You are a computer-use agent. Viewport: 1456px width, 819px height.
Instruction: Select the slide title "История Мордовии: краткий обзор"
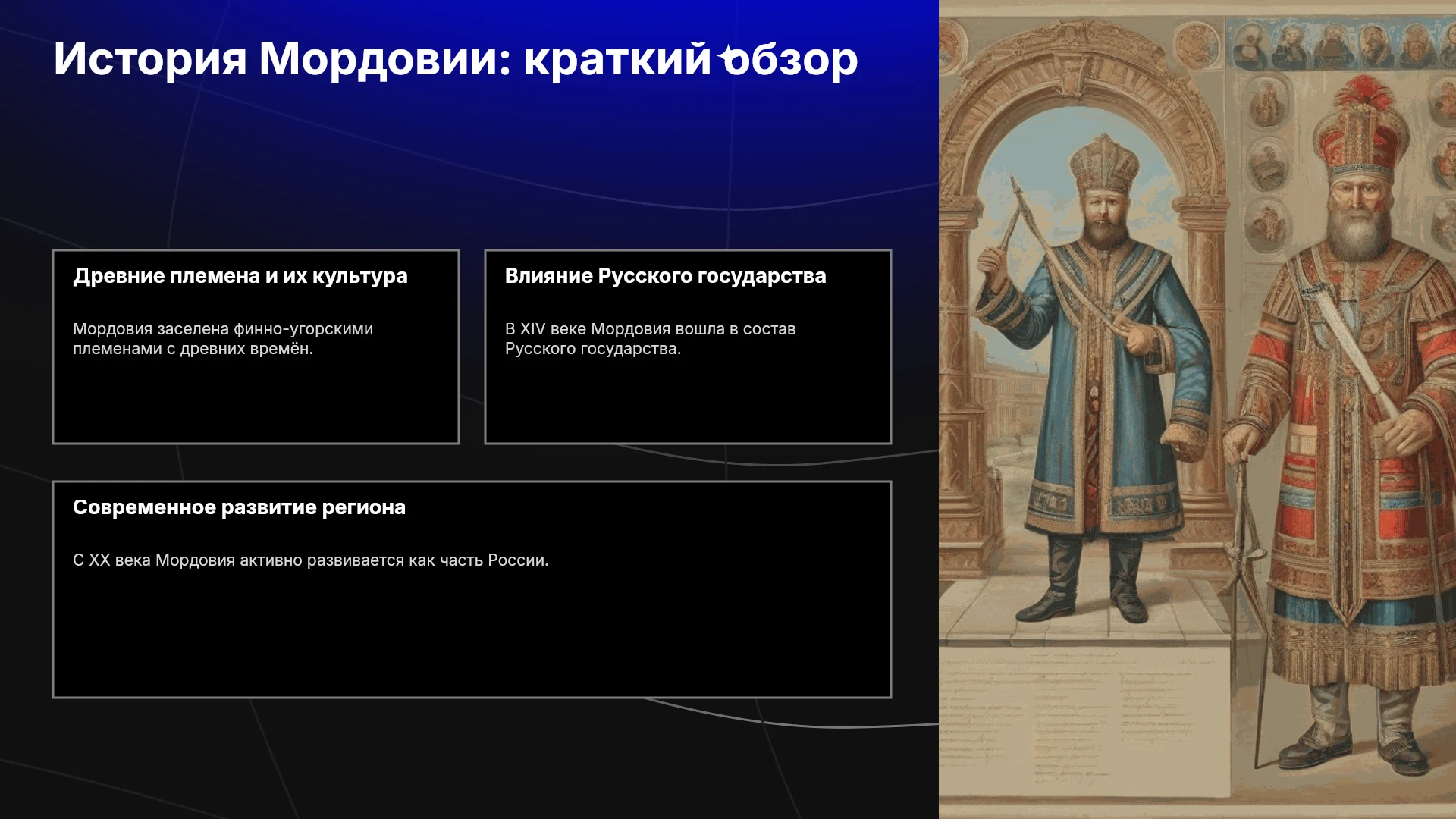pyautogui.click(x=456, y=58)
